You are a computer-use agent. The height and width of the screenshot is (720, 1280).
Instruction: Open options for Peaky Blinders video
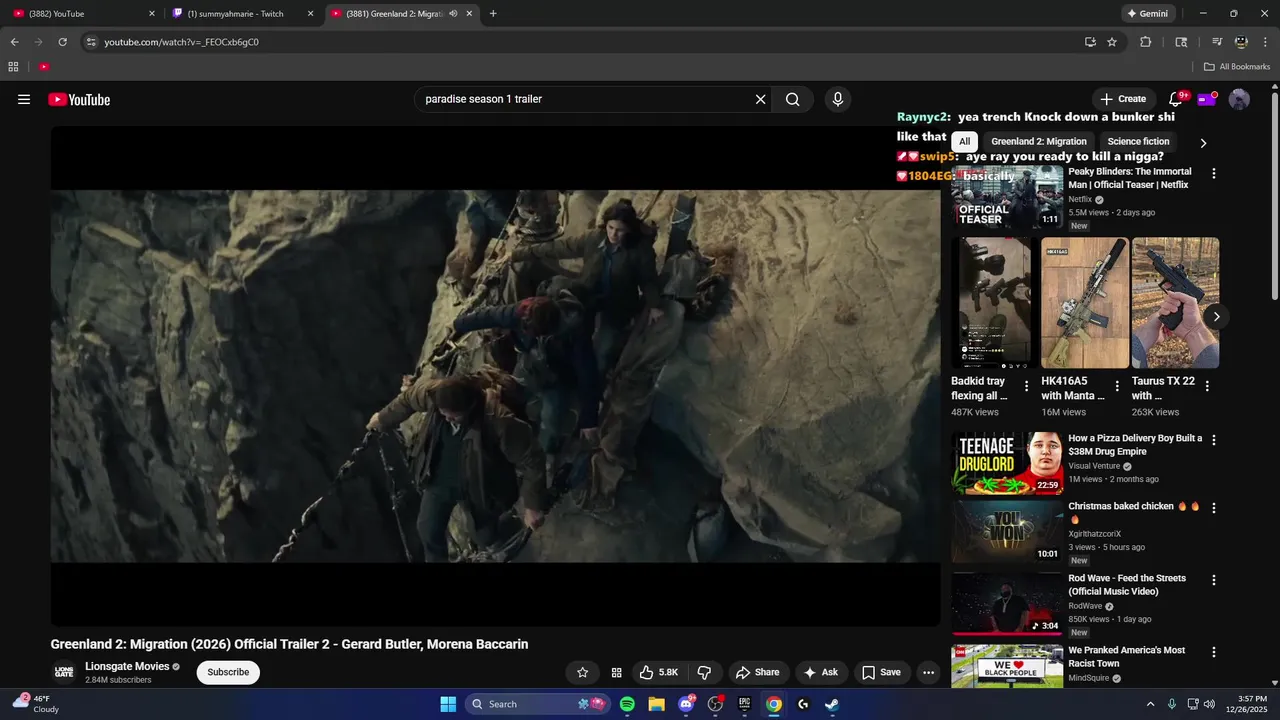1214,173
